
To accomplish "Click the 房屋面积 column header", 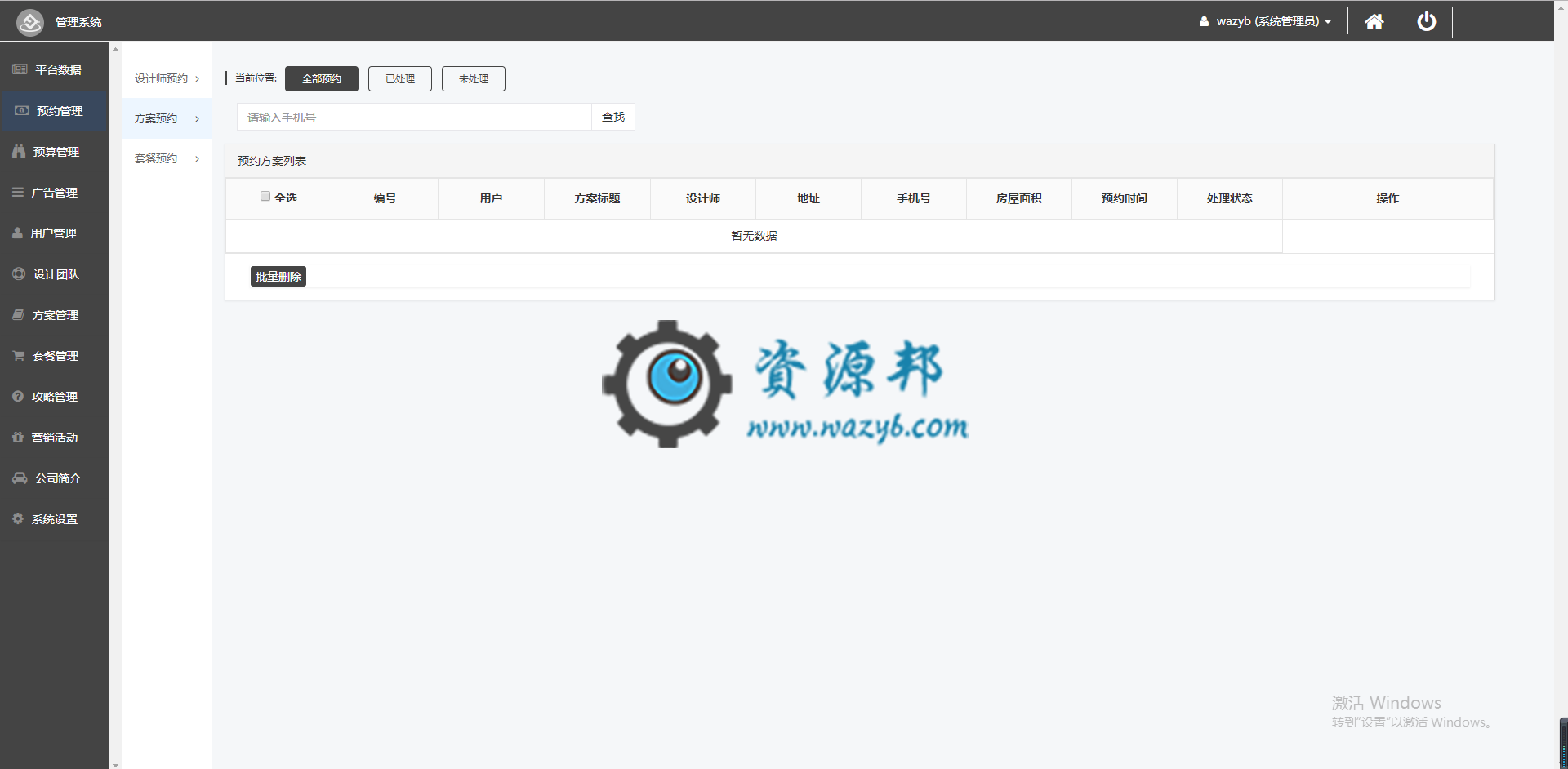I will click(x=1019, y=198).
